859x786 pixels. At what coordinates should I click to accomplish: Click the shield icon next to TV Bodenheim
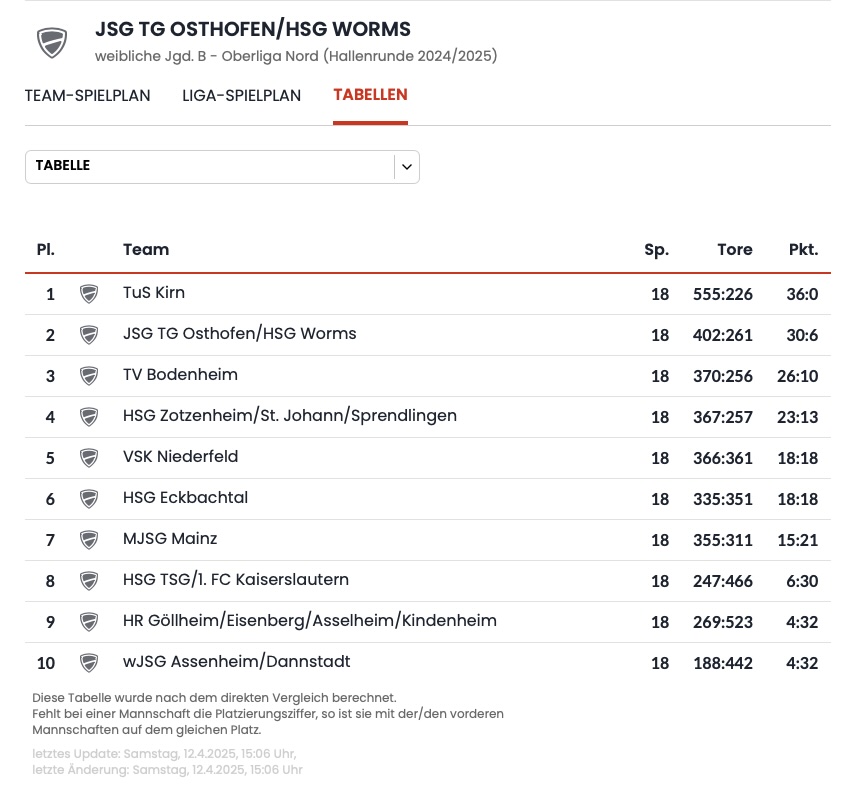[x=89, y=376]
